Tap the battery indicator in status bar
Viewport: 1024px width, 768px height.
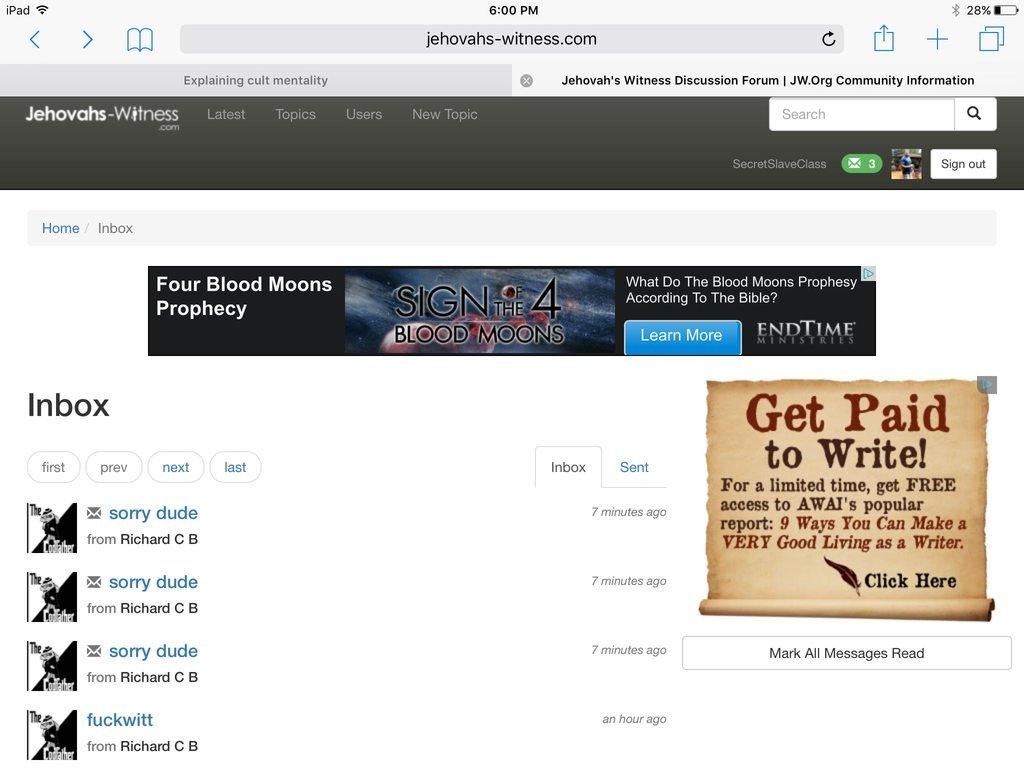pos(1006,10)
